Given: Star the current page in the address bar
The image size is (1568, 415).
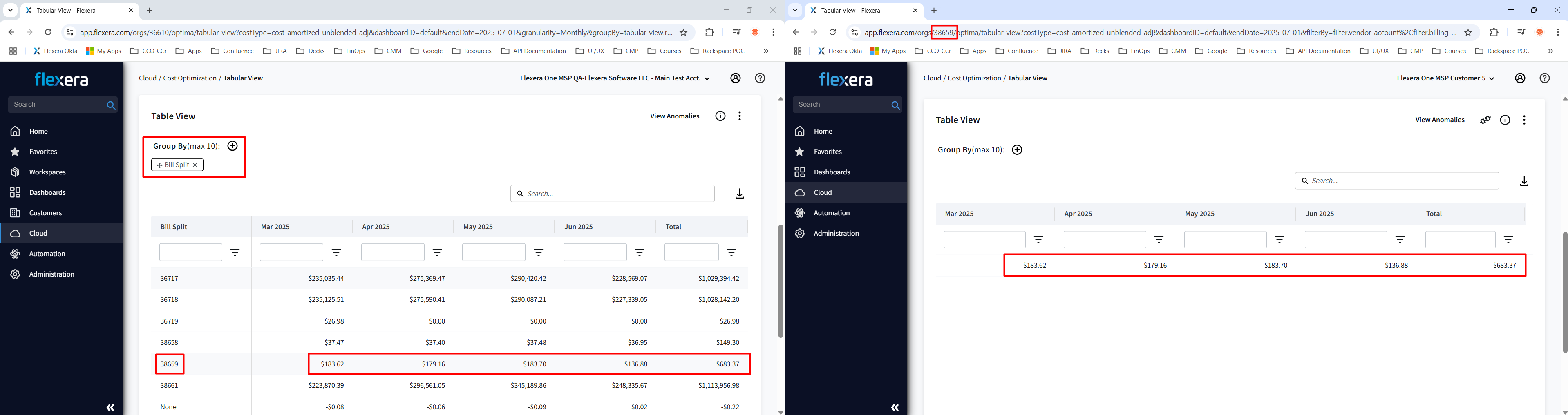Looking at the screenshot, I should coord(684,31).
